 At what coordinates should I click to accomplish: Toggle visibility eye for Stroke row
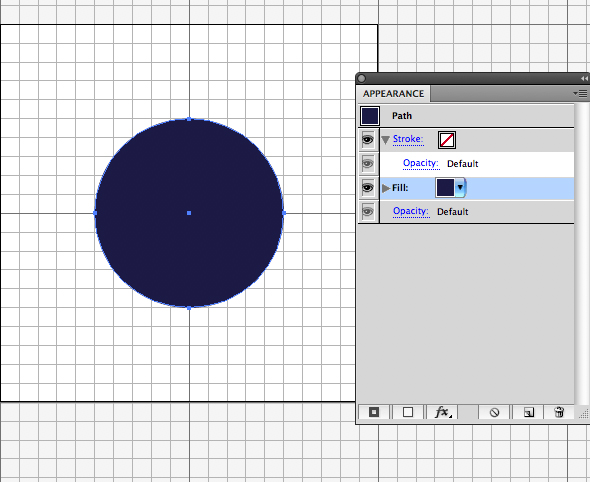(x=368, y=140)
